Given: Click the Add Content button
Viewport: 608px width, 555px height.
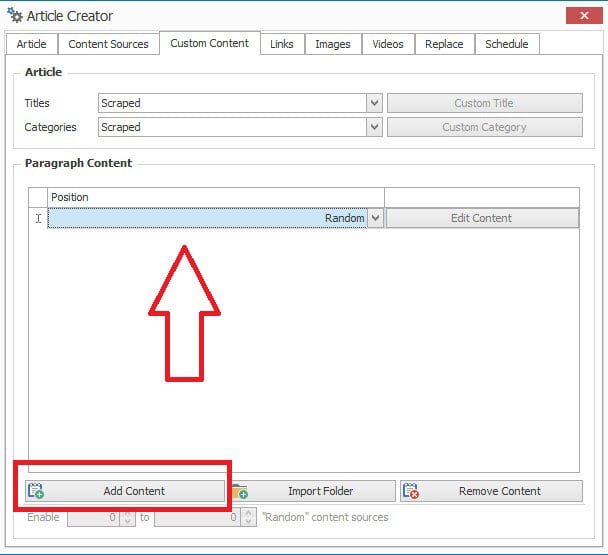Looking at the screenshot, I should tap(125, 491).
